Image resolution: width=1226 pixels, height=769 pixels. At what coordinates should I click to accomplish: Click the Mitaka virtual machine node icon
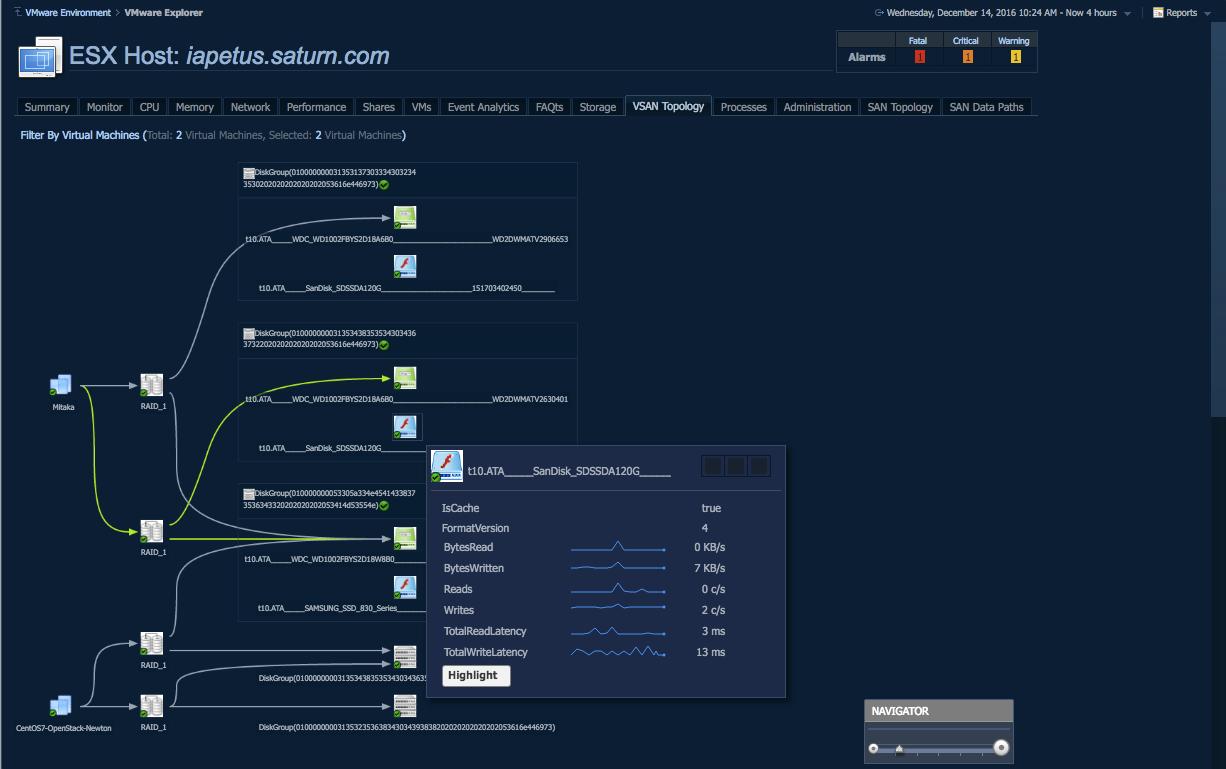61,385
